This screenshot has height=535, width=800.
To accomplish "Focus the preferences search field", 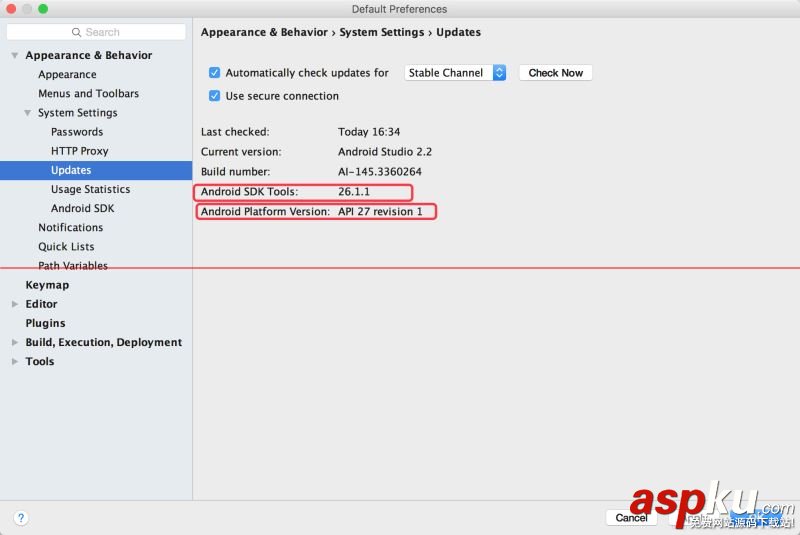I will pos(96,32).
